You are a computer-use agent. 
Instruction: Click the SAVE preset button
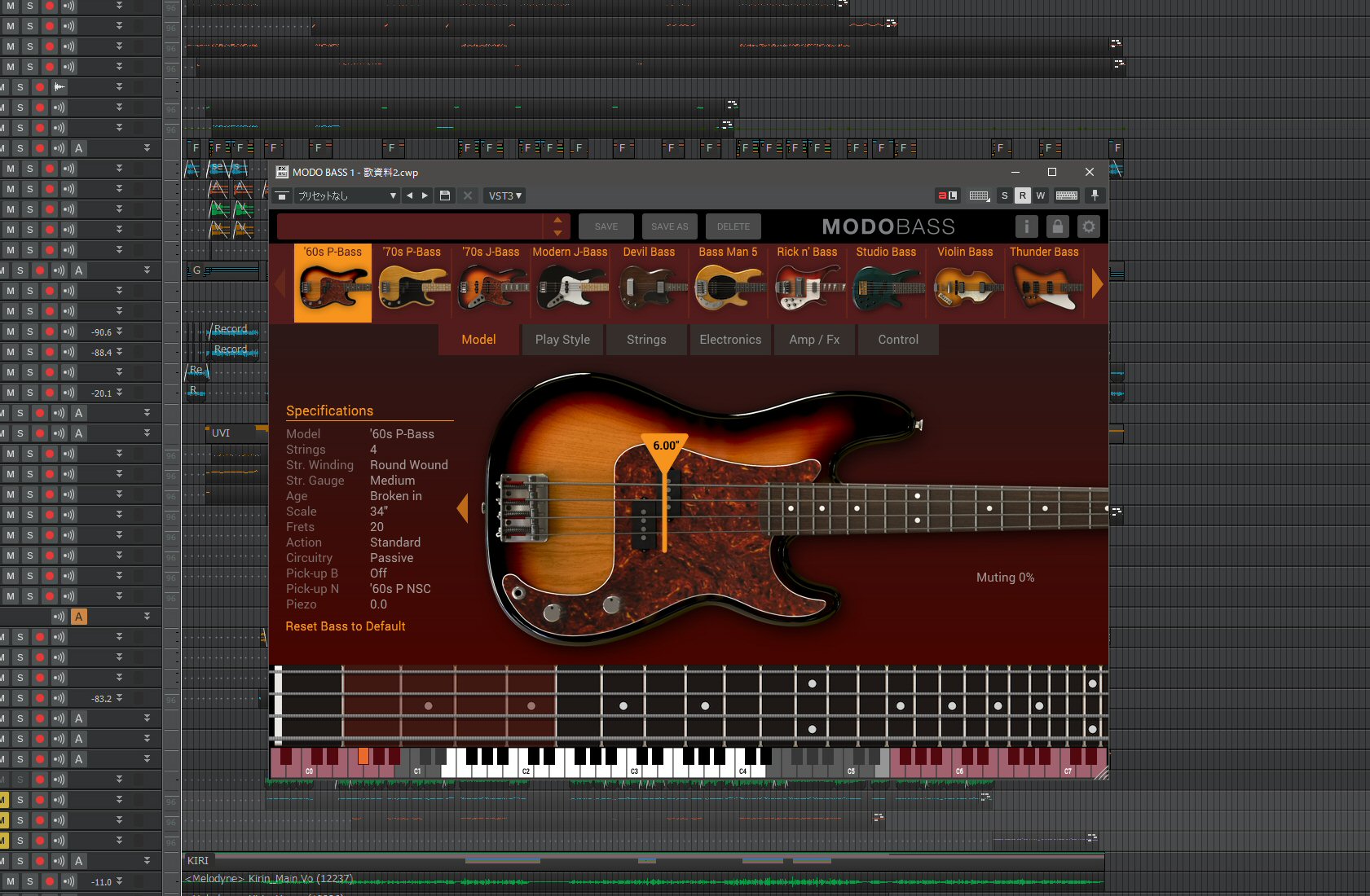click(606, 226)
